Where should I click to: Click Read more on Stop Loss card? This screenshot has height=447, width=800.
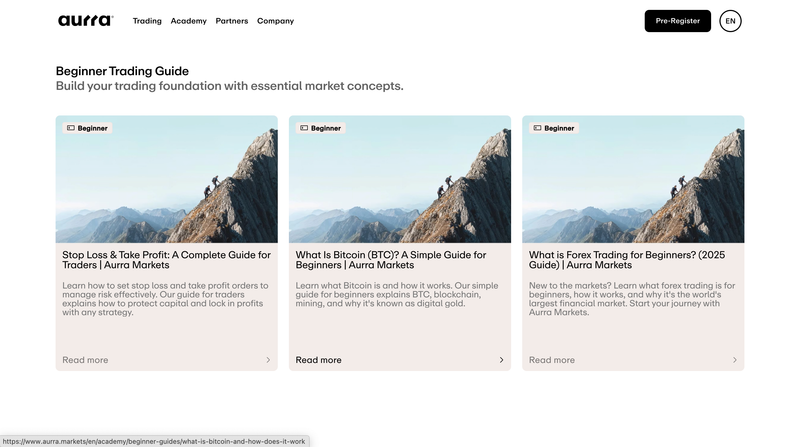point(85,360)
